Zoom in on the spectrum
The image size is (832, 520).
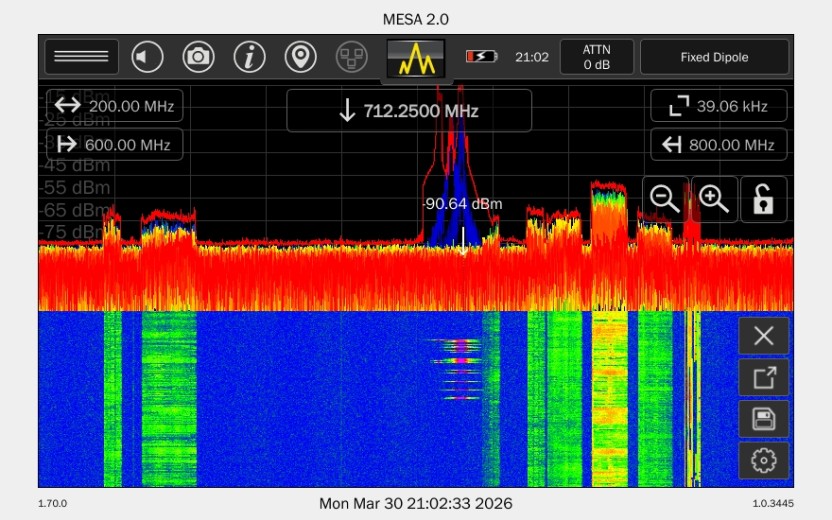point(714,199)
